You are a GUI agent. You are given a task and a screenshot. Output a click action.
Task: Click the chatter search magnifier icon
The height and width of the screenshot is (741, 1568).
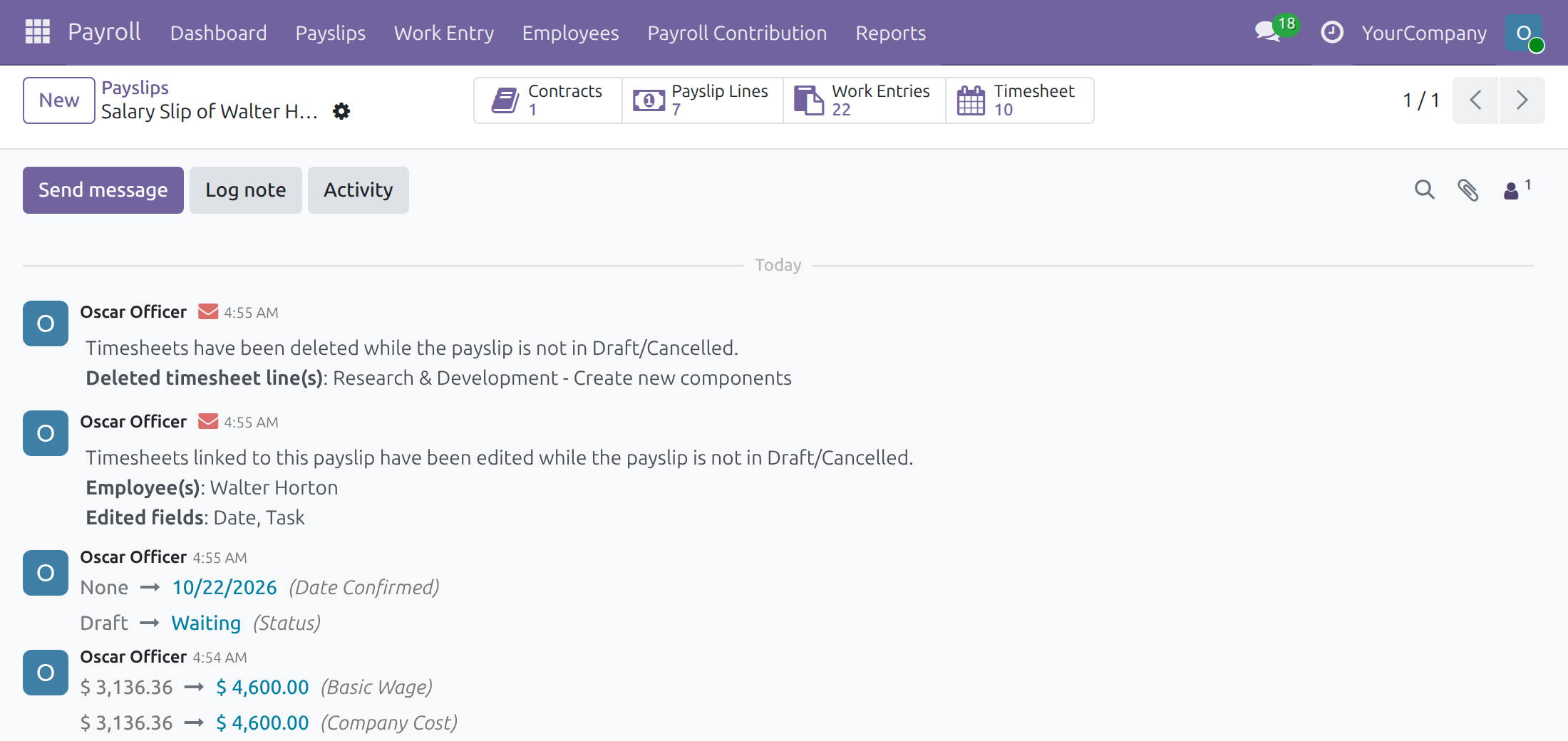1424,190
